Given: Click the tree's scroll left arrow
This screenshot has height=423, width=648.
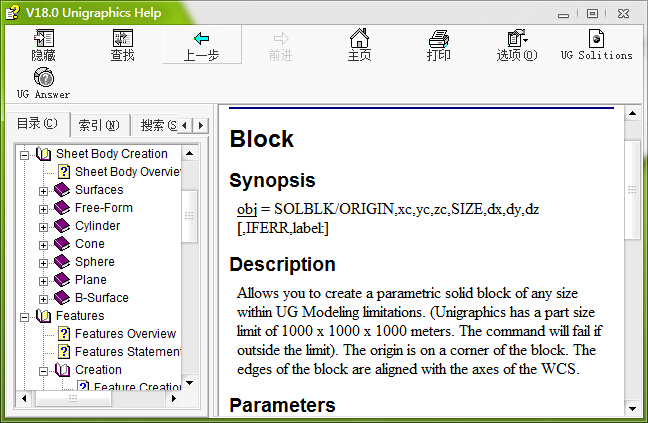Looking at the screenshot, I should click(24, 398).
